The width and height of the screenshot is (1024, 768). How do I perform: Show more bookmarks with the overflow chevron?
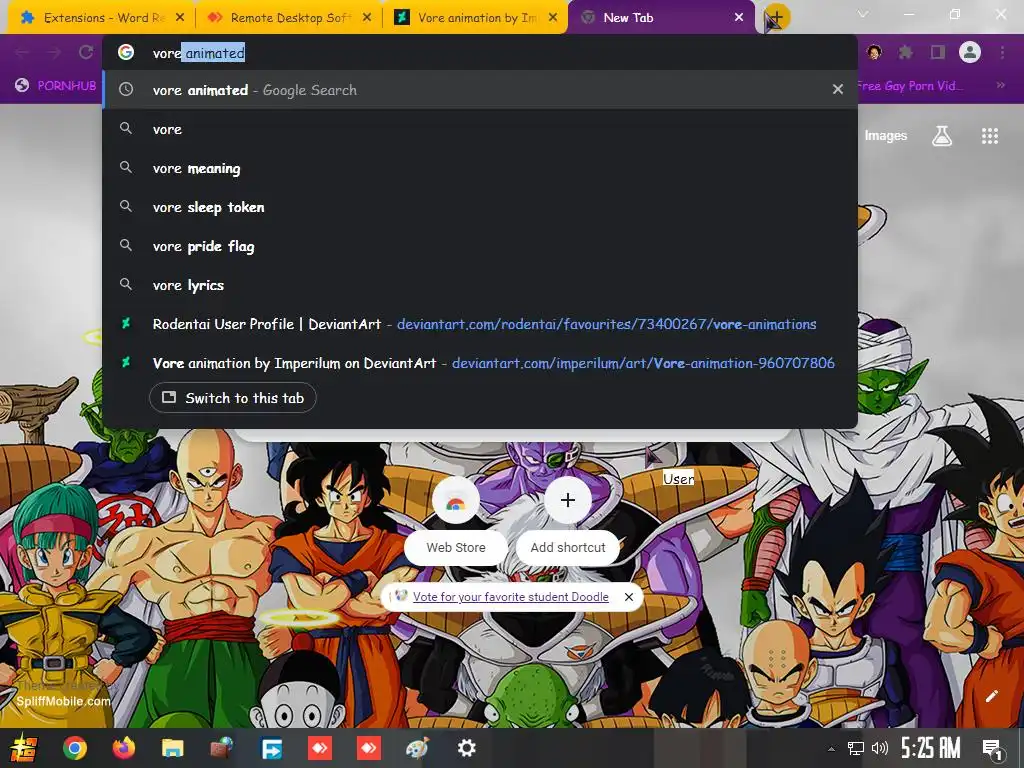1000,85
